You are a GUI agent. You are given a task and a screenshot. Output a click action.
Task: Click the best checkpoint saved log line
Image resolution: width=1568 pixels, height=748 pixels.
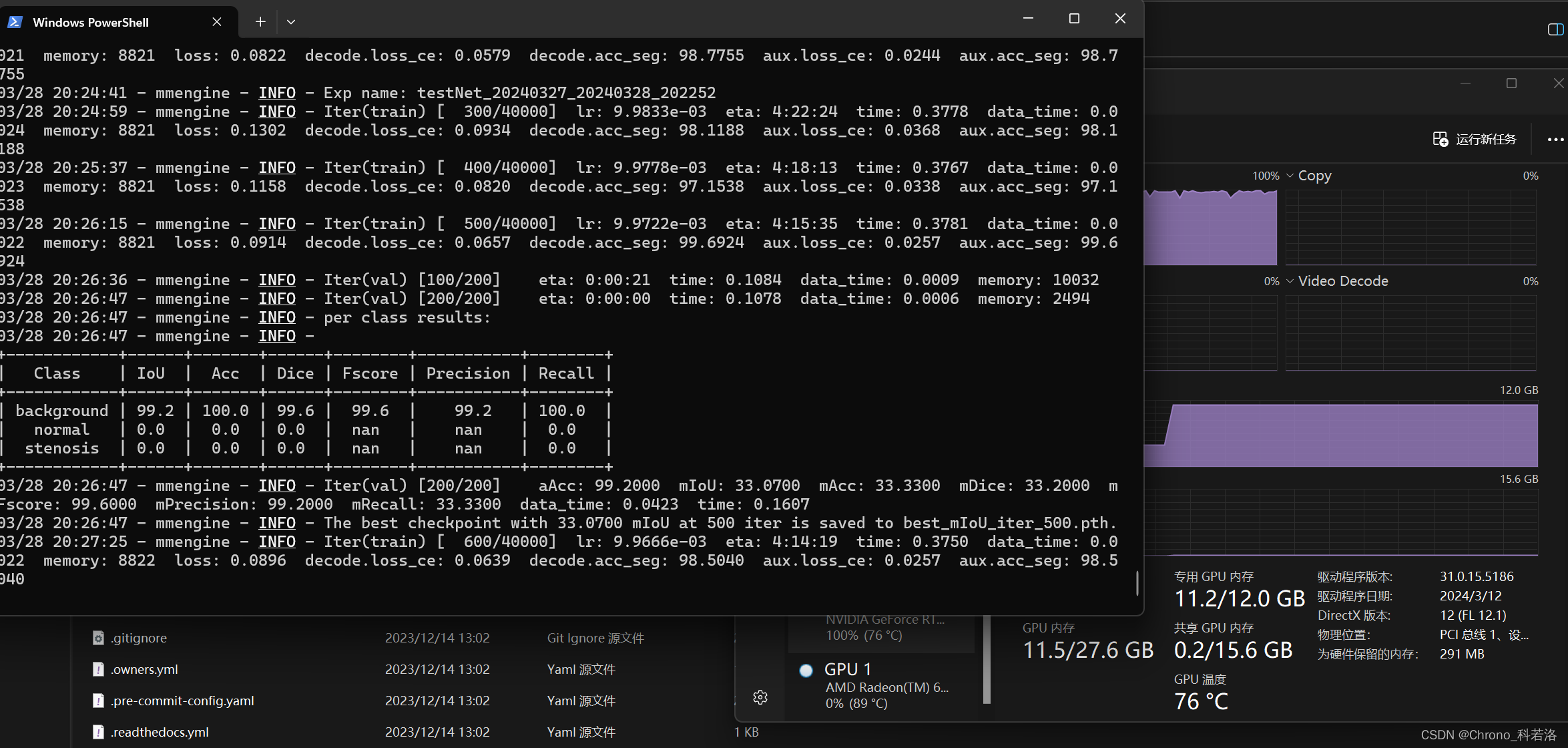[x=558, y=522]
